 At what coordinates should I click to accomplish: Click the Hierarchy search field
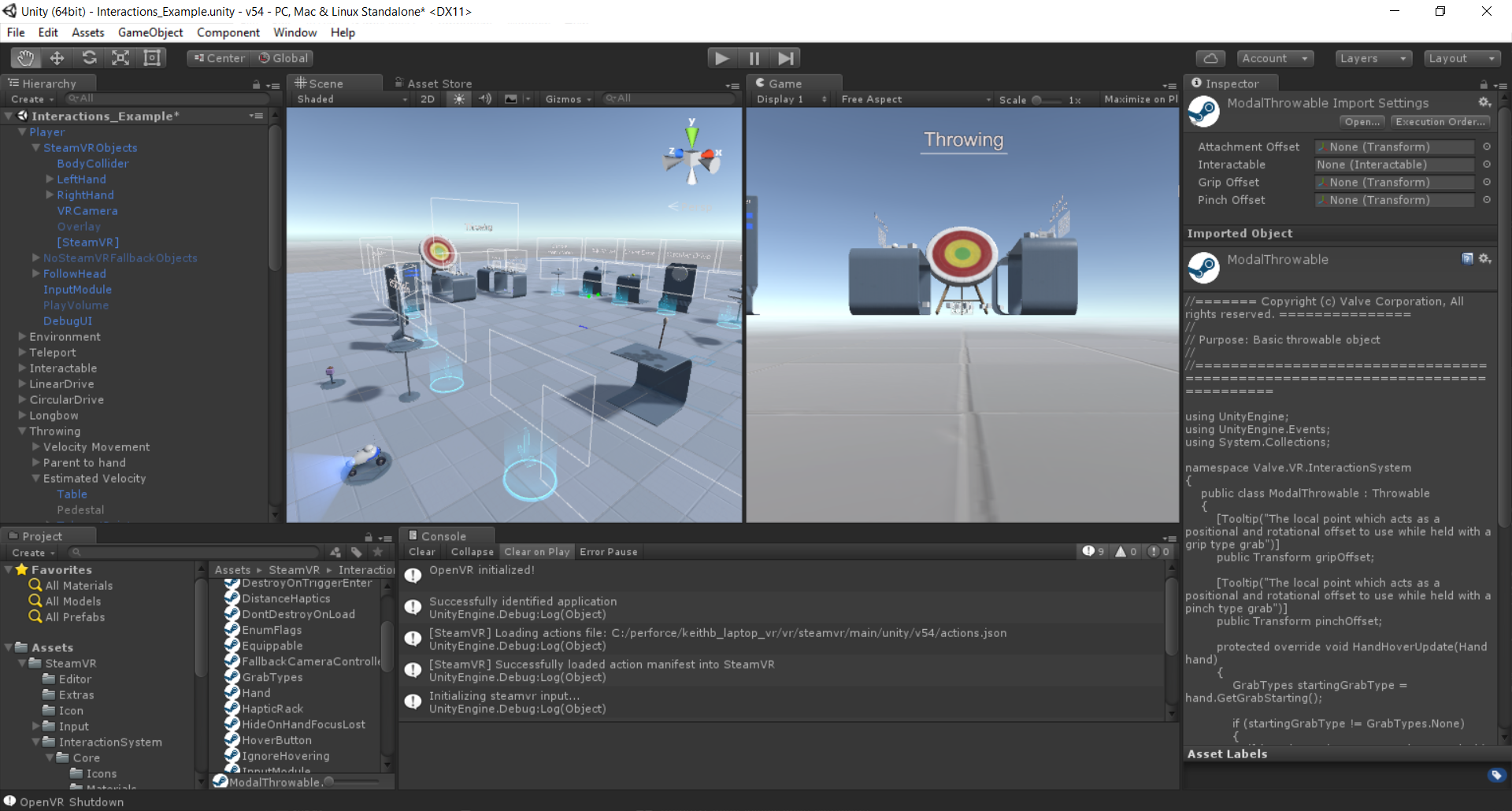[167, 98]
